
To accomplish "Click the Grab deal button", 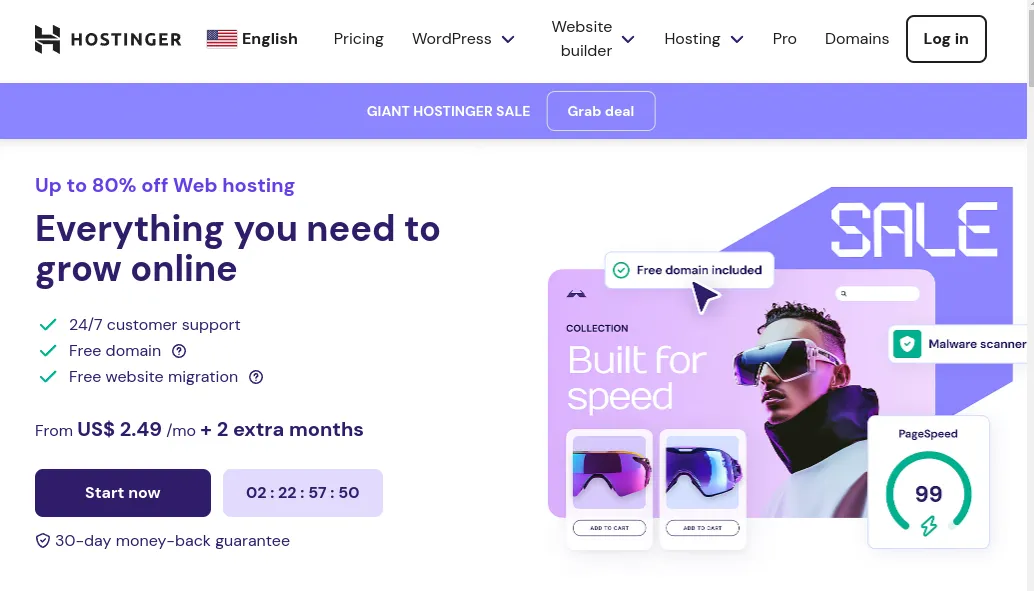I will pos(600,111).
